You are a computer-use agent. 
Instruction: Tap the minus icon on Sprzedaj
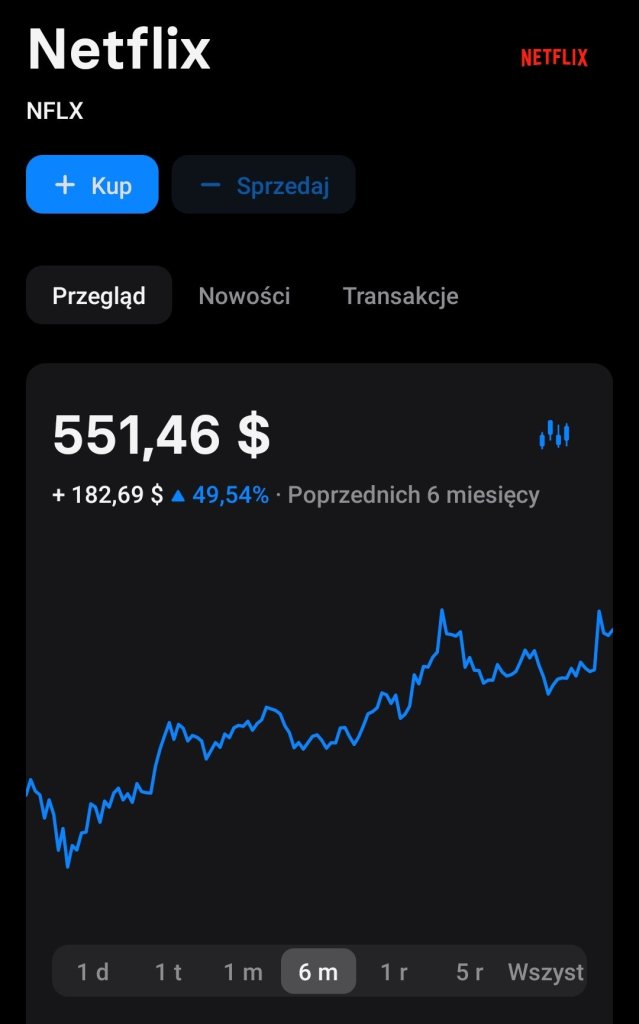click(x=210, y=185)
